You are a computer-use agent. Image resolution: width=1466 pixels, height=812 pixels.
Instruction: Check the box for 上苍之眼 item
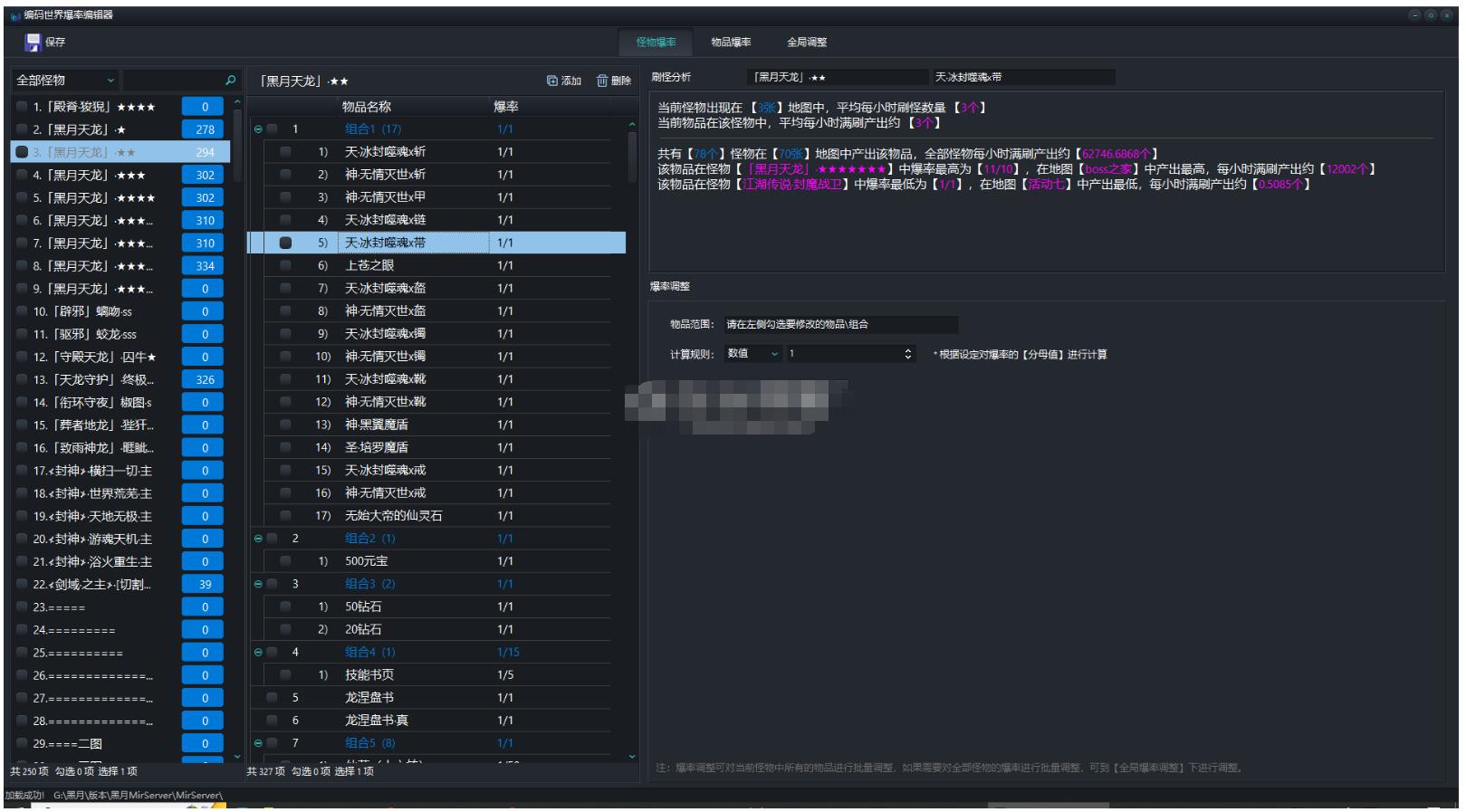[285, 265]
